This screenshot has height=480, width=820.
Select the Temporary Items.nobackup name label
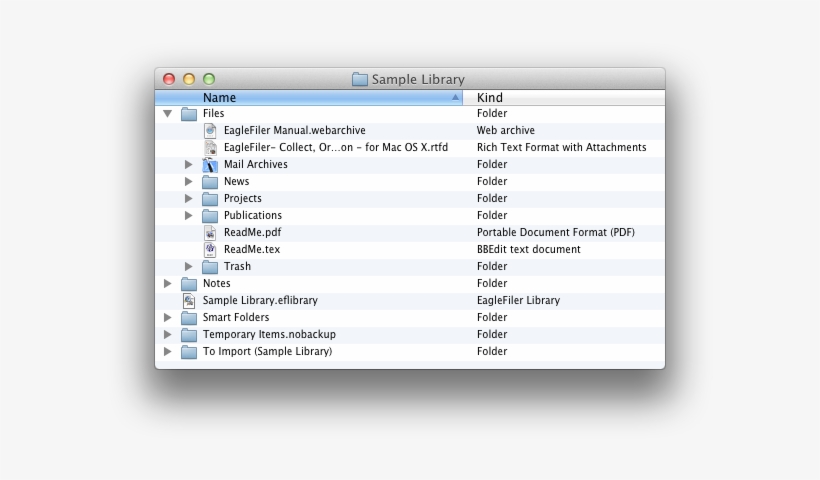[x=269, y=334]
